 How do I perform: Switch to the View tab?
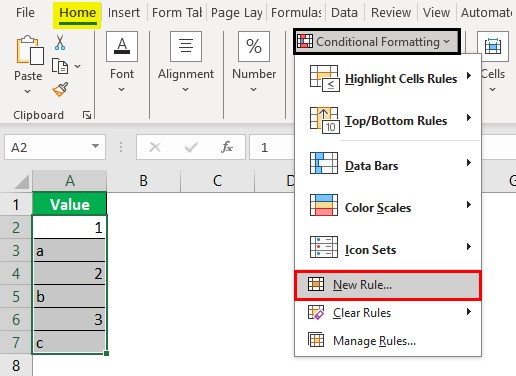[436, 13]
